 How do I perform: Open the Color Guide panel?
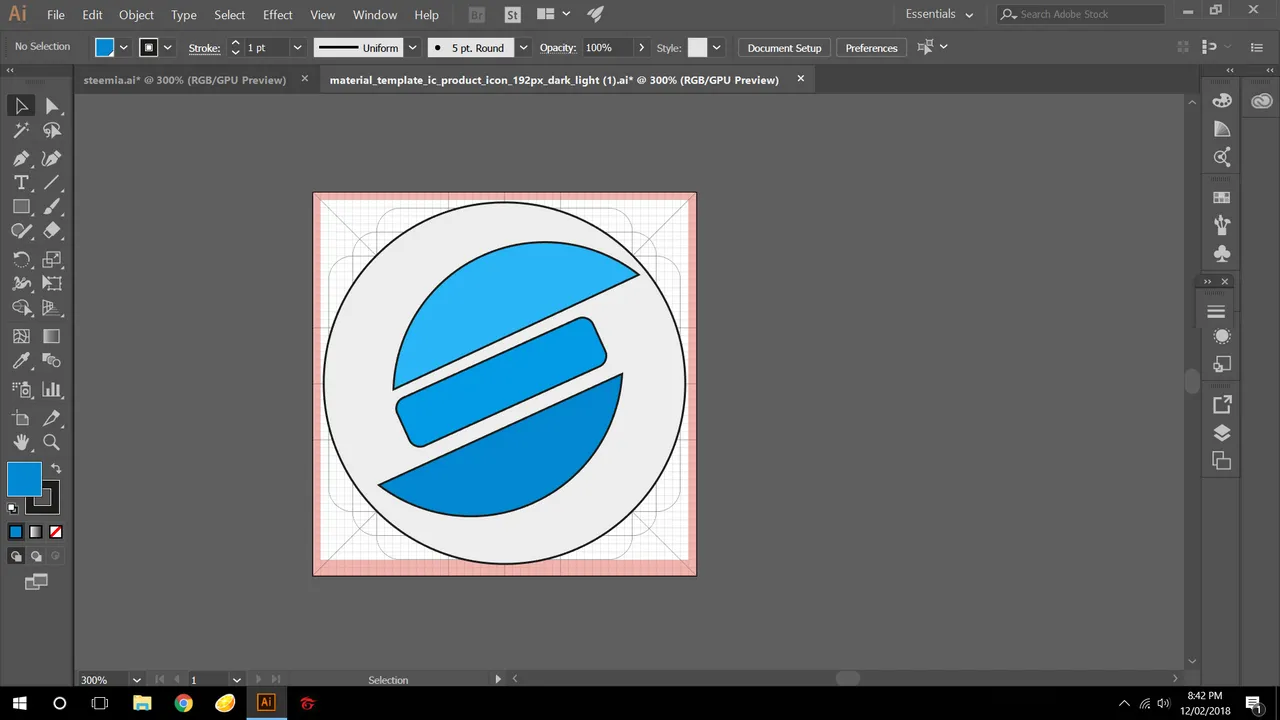(1221, 129)
